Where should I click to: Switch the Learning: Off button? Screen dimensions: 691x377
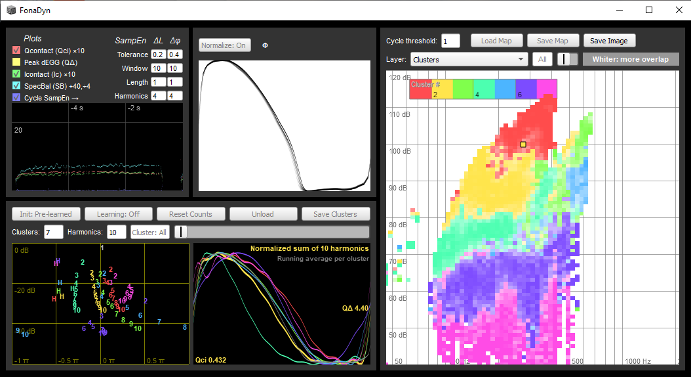click(119, 214)
